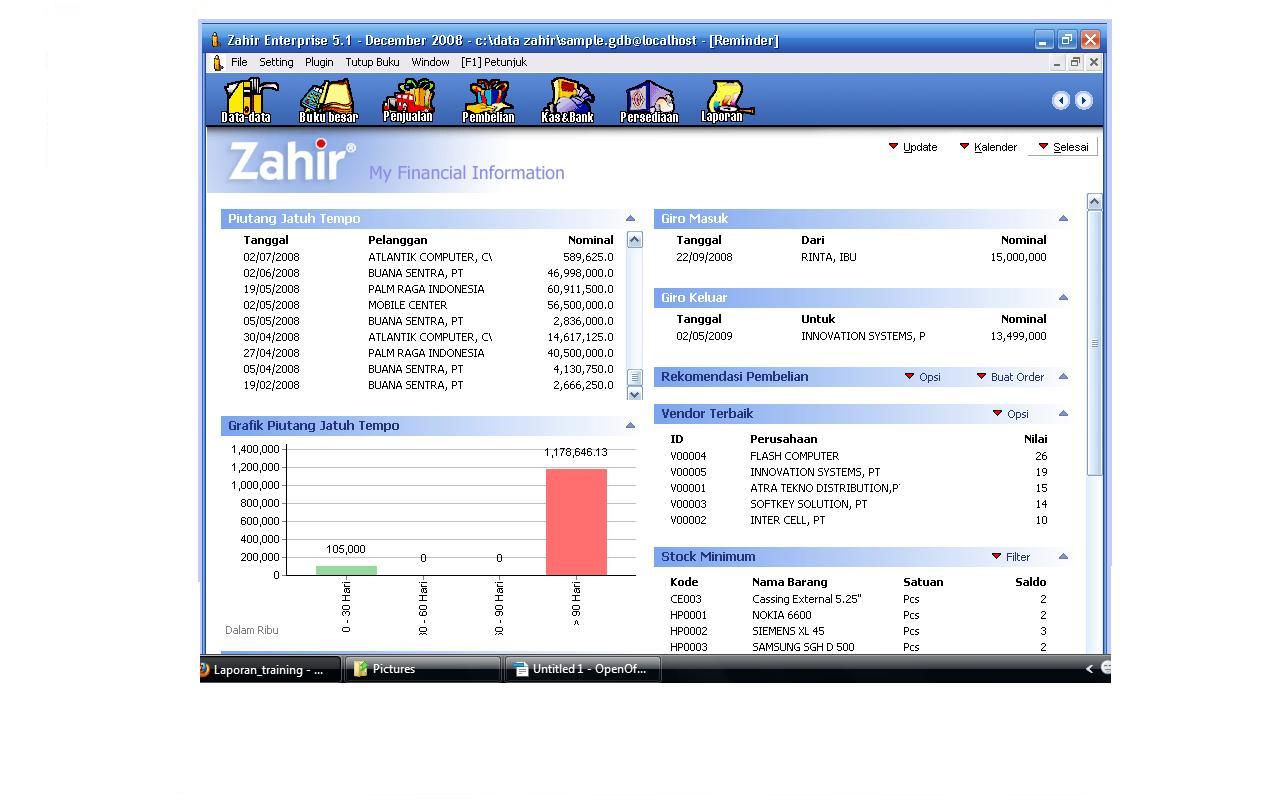Screen dimensions: 1280x800
Task: Open the Pembelian module icon
Action: tap(488, 101)
